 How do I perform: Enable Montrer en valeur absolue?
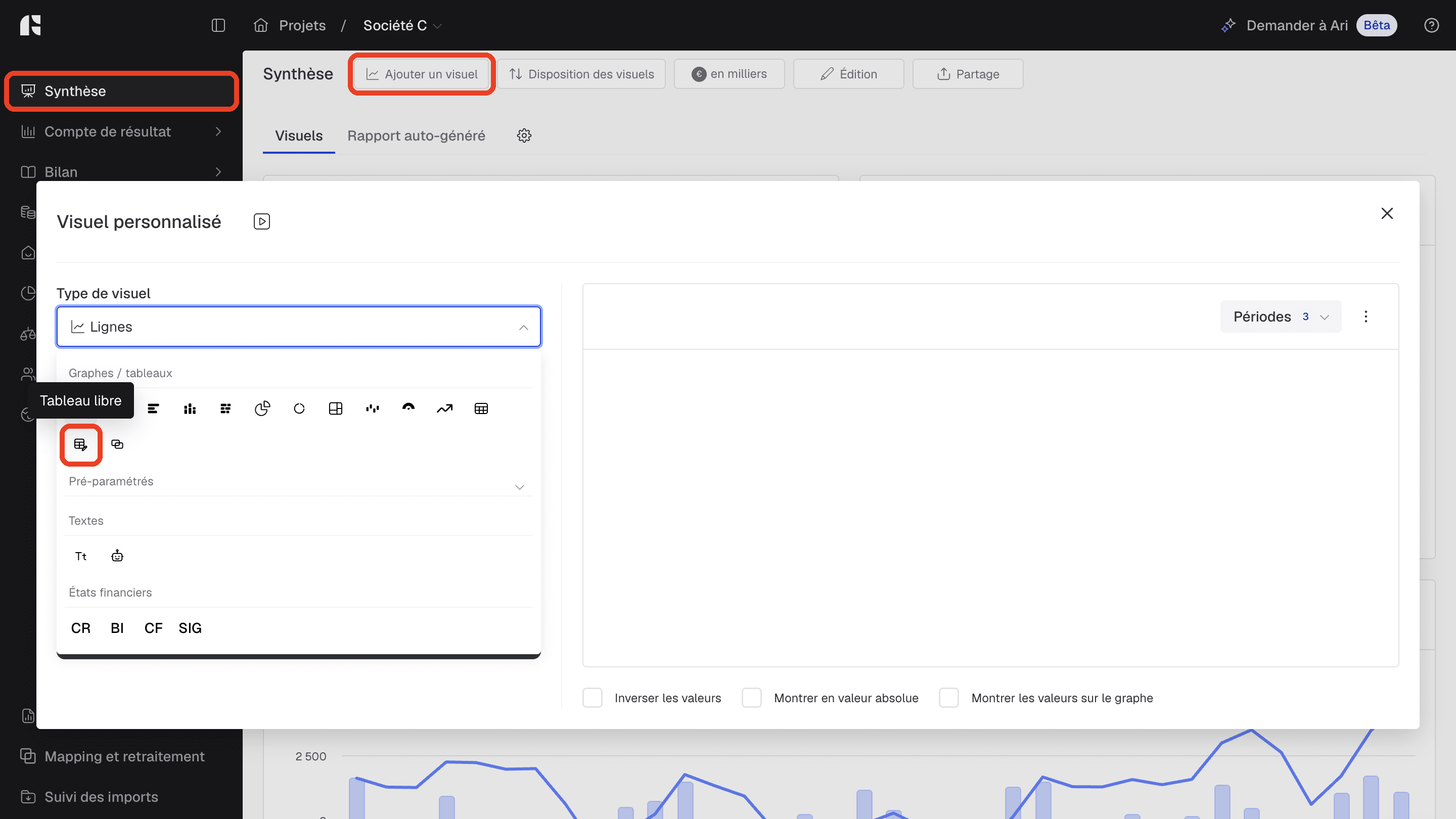pyautogui.click(x=752, y=698)
